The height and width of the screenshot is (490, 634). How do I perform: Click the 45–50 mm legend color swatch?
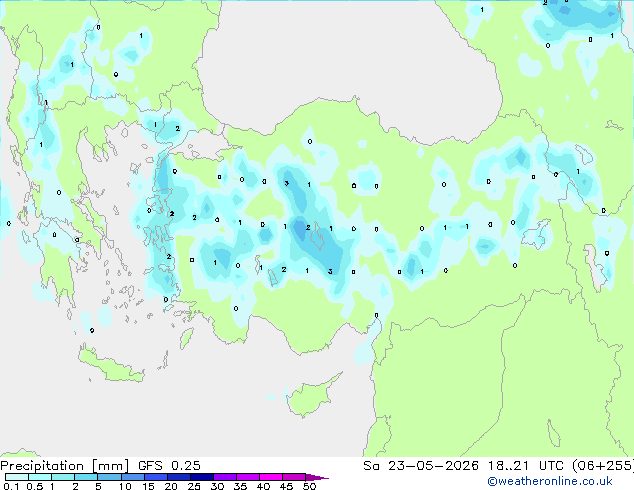click(x=293, y=477)
